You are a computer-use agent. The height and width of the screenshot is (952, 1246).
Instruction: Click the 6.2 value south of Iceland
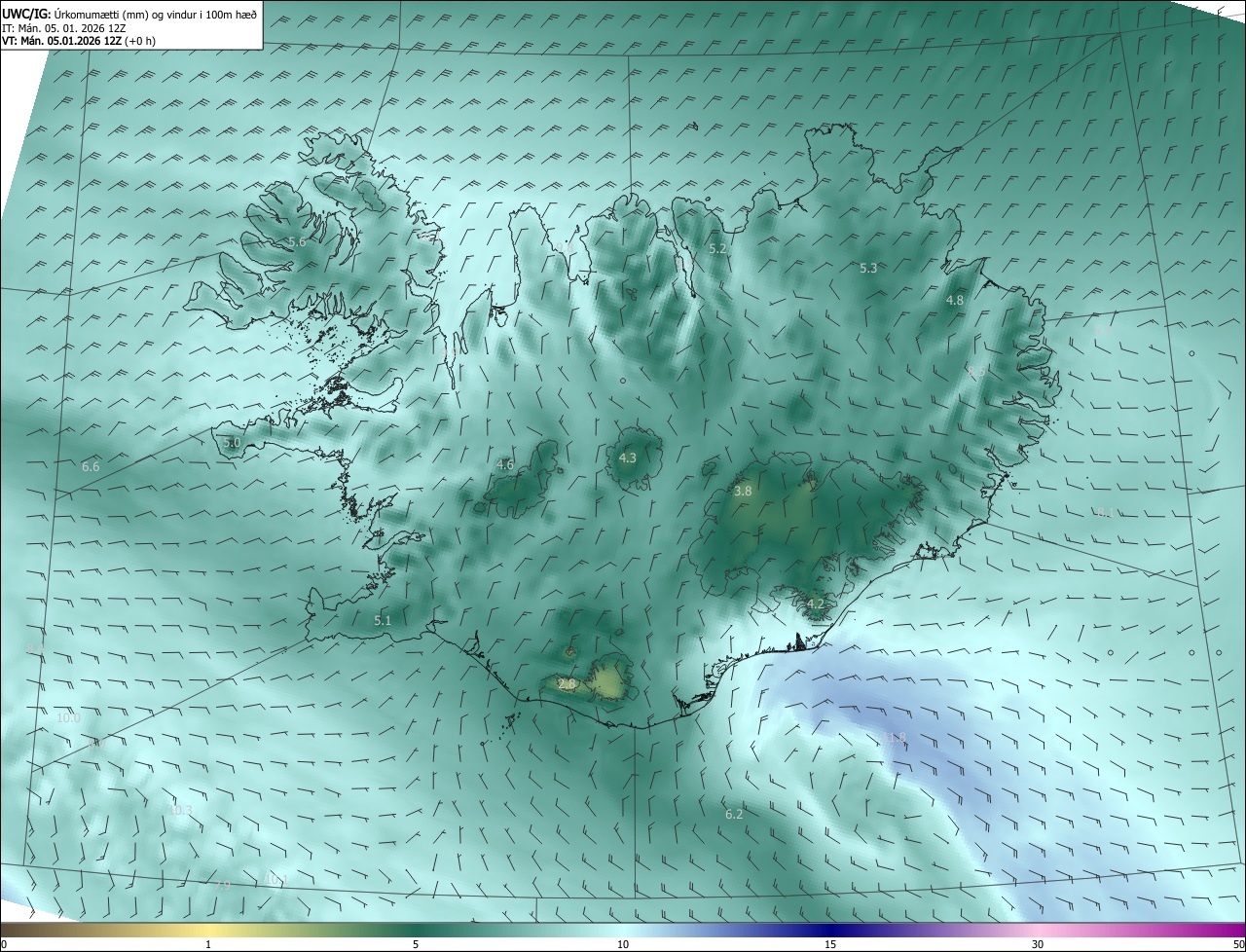[734, 814]
